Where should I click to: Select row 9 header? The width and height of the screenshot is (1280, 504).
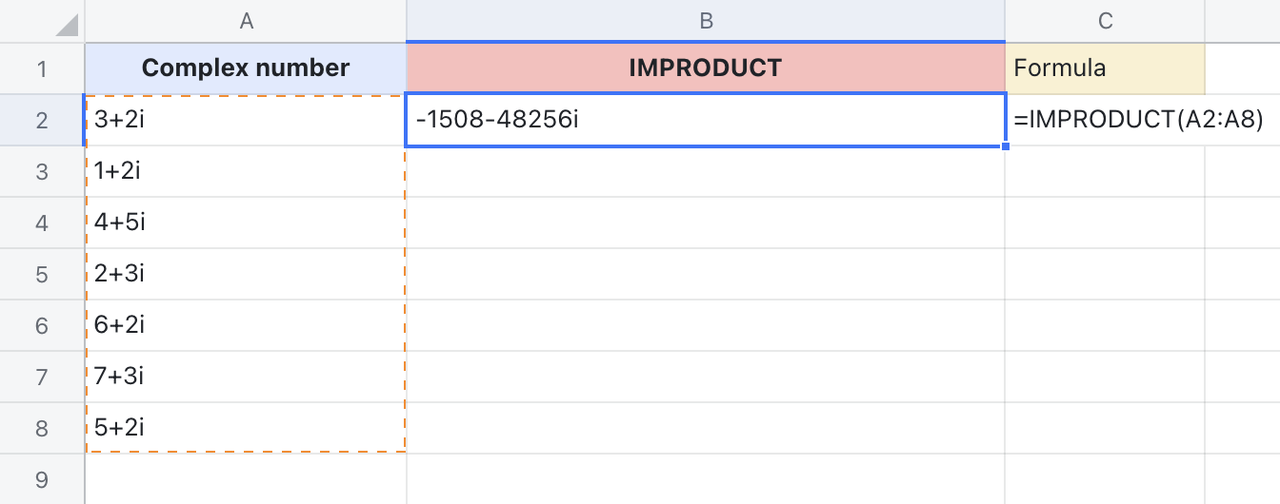[x=42, y=478]
